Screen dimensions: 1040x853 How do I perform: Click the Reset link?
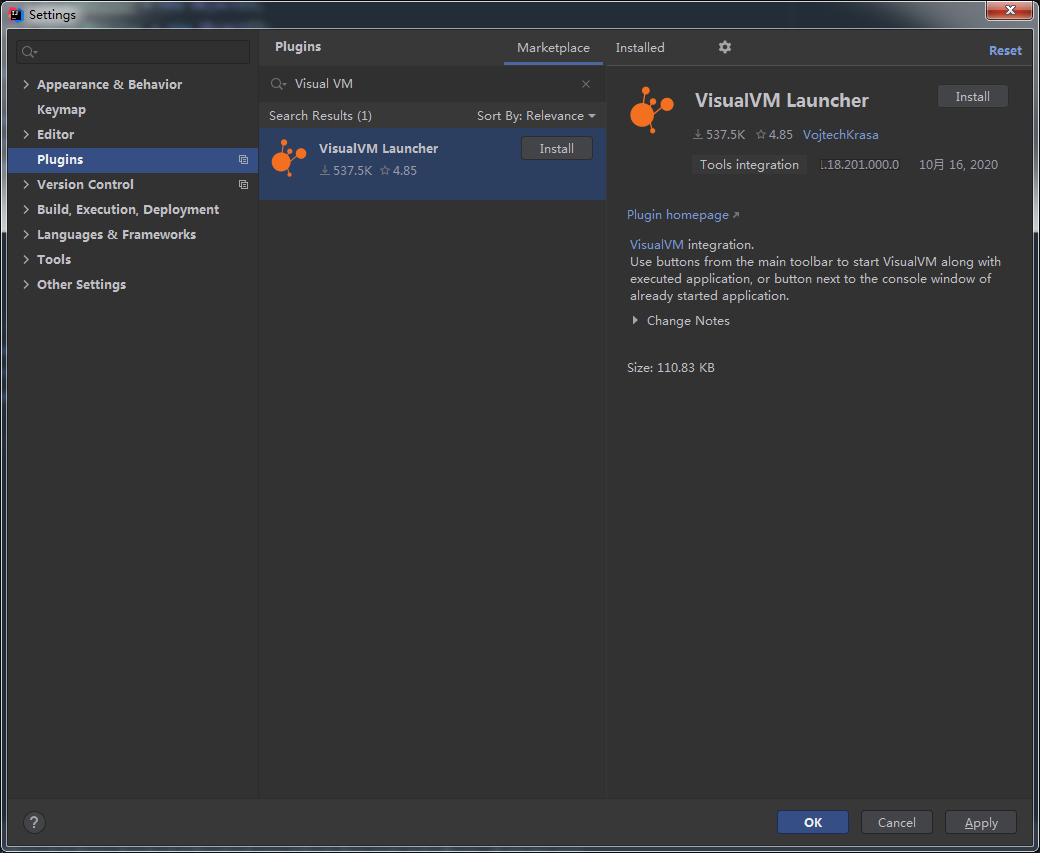coord(1005,50)
